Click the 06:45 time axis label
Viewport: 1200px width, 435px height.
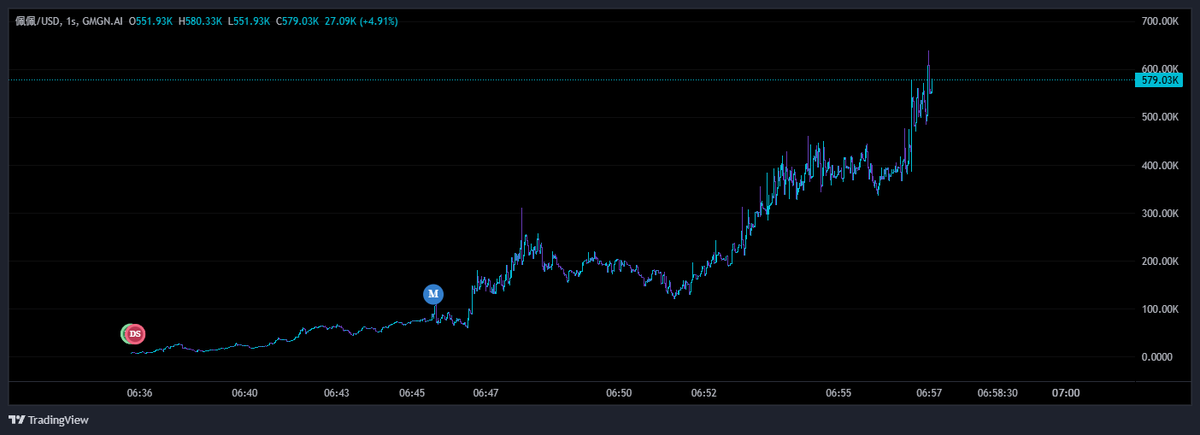coord(411,394)
